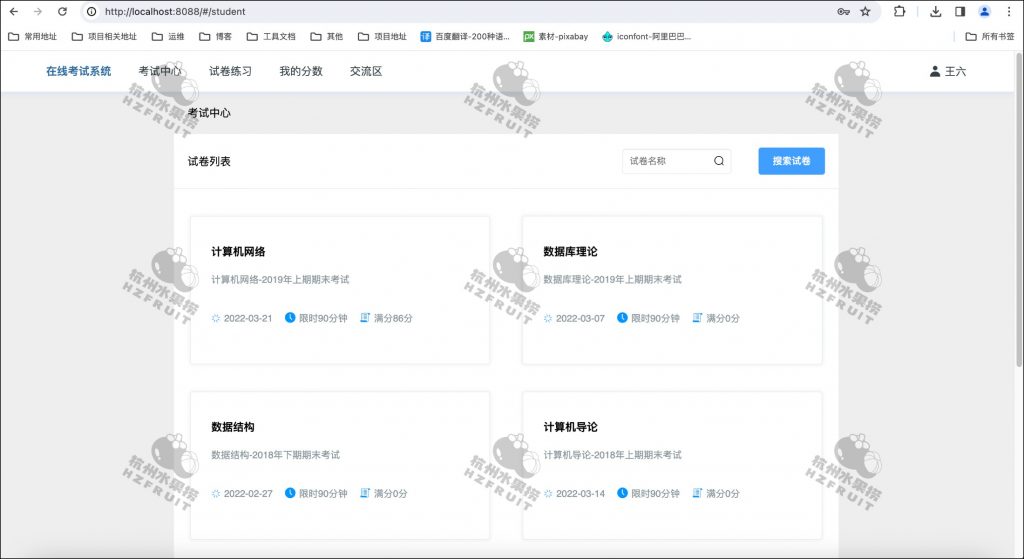
Task: Bookmark this page with the star icon
Action: coord(865,12)
